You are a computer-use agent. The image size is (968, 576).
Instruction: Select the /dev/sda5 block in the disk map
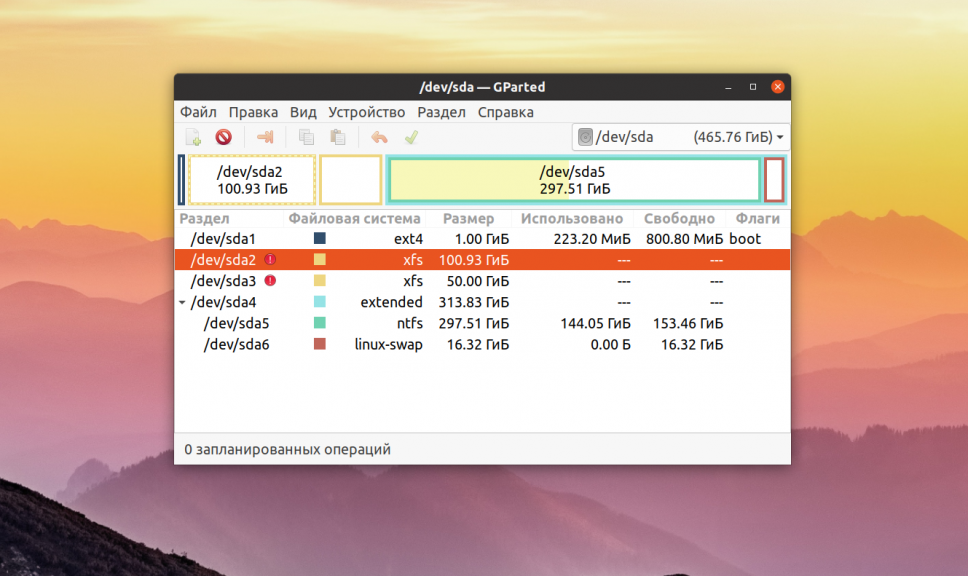pos(573,180)
